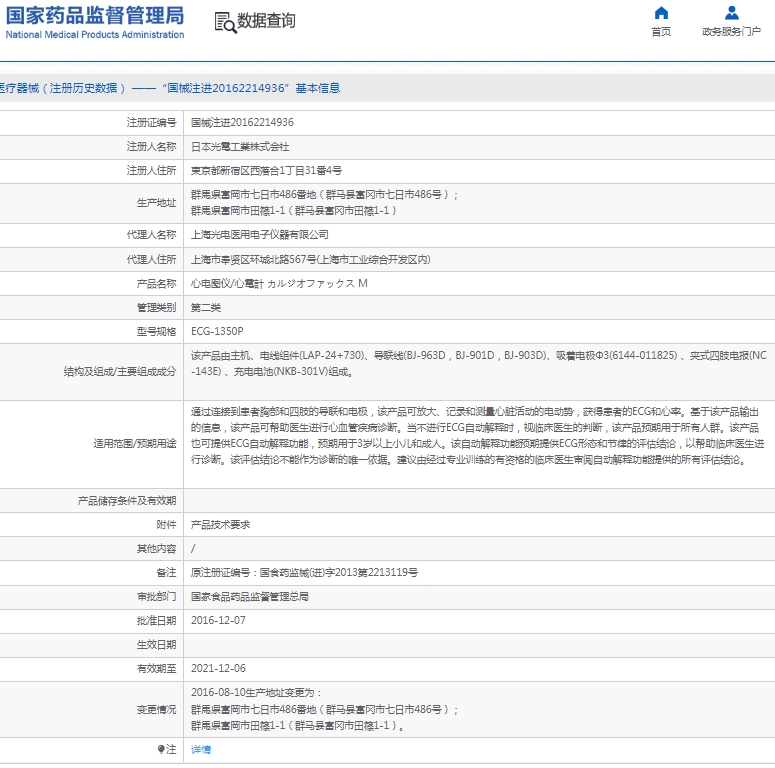This screenshot has height=768, width=775.
Task: Click the 管理类别 row label
Action: (156, 307)
